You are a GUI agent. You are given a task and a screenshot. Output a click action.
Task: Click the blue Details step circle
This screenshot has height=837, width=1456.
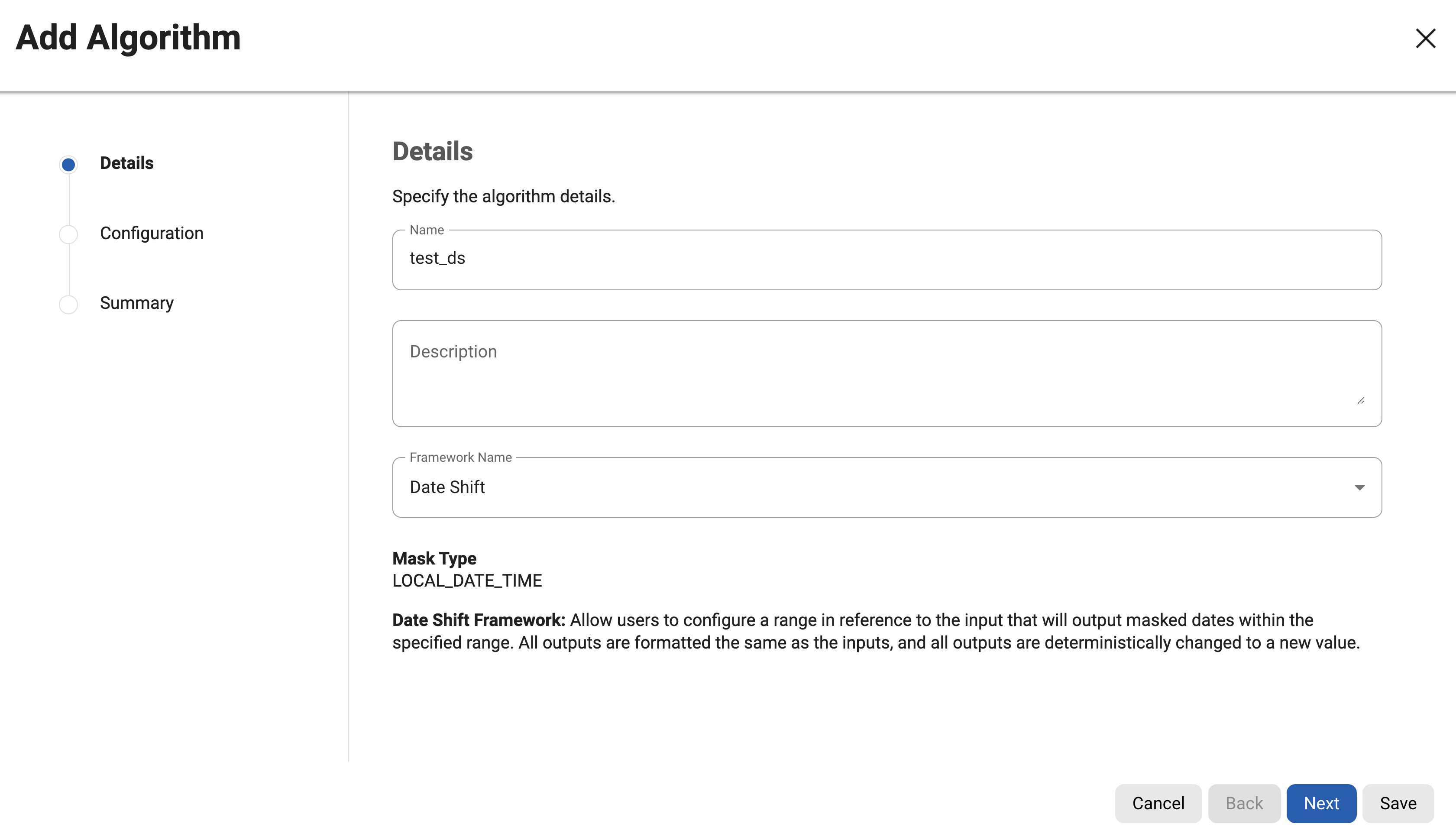(x=68, y=165)
